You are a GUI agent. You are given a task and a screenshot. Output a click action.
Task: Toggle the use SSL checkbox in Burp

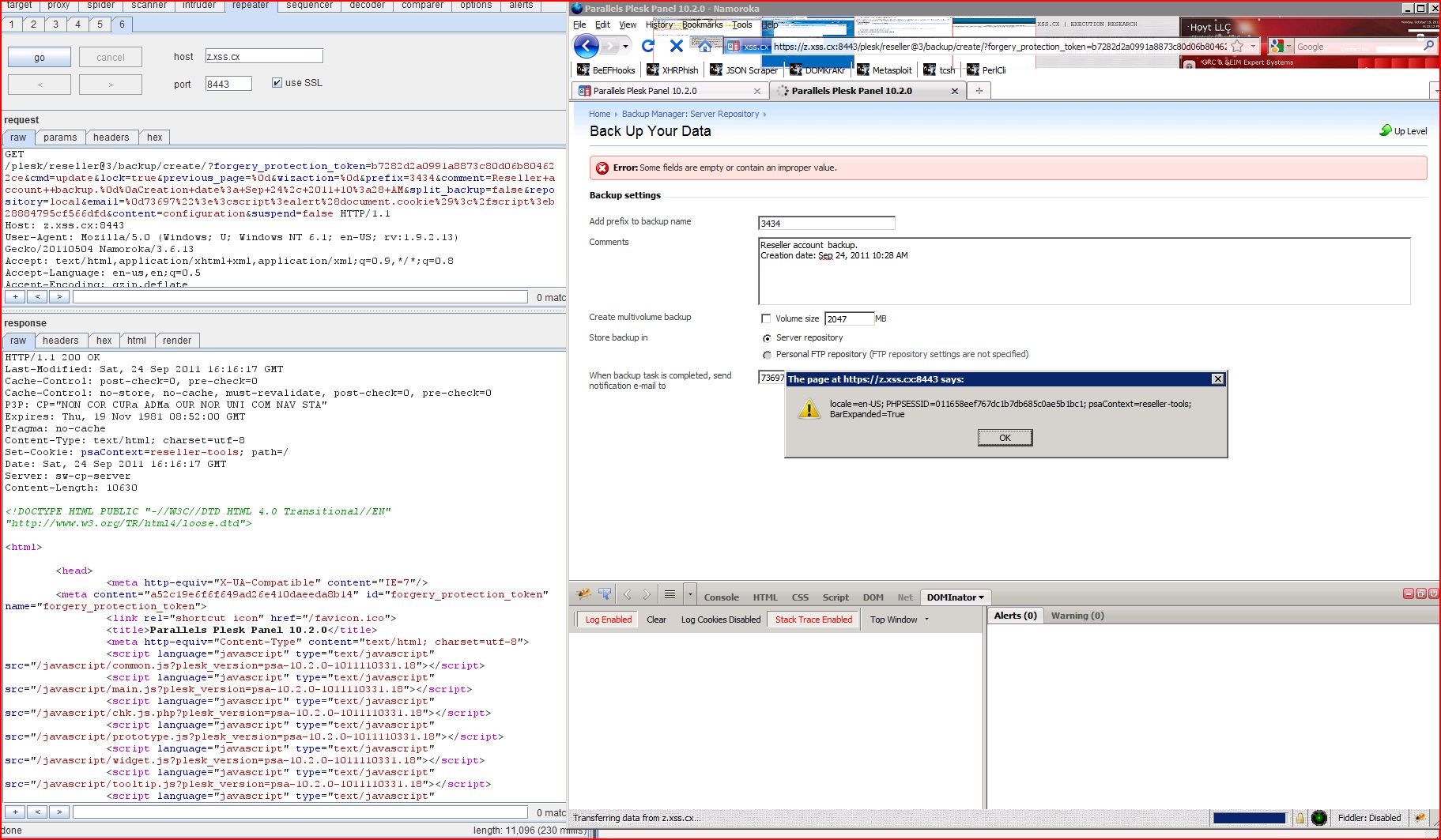(x=277, y=82)
